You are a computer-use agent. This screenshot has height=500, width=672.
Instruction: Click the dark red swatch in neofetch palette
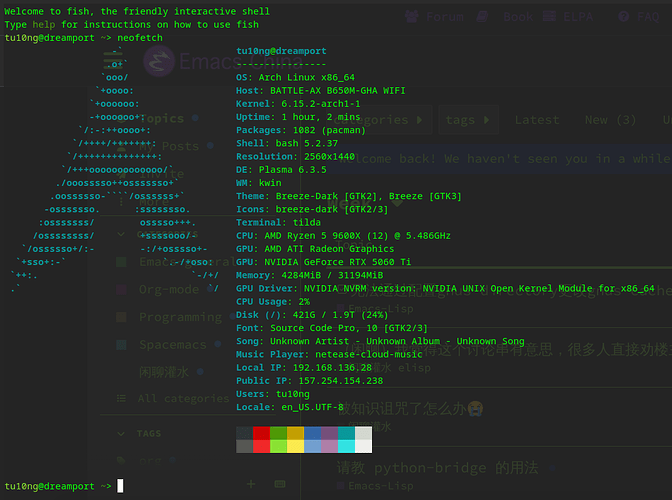click(x=261, y=433)
